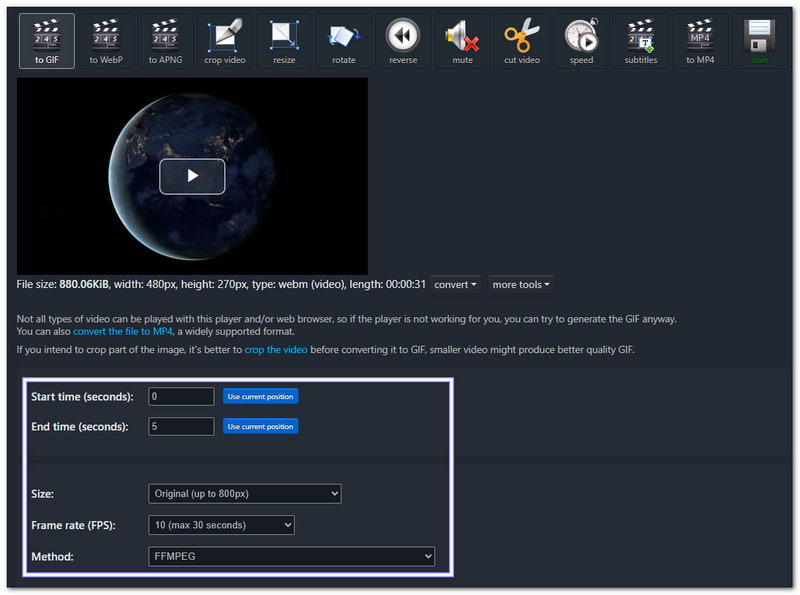Open the "more tools" menu
Image resolution: width=800 pixels, height=595 pixels.
520,284
